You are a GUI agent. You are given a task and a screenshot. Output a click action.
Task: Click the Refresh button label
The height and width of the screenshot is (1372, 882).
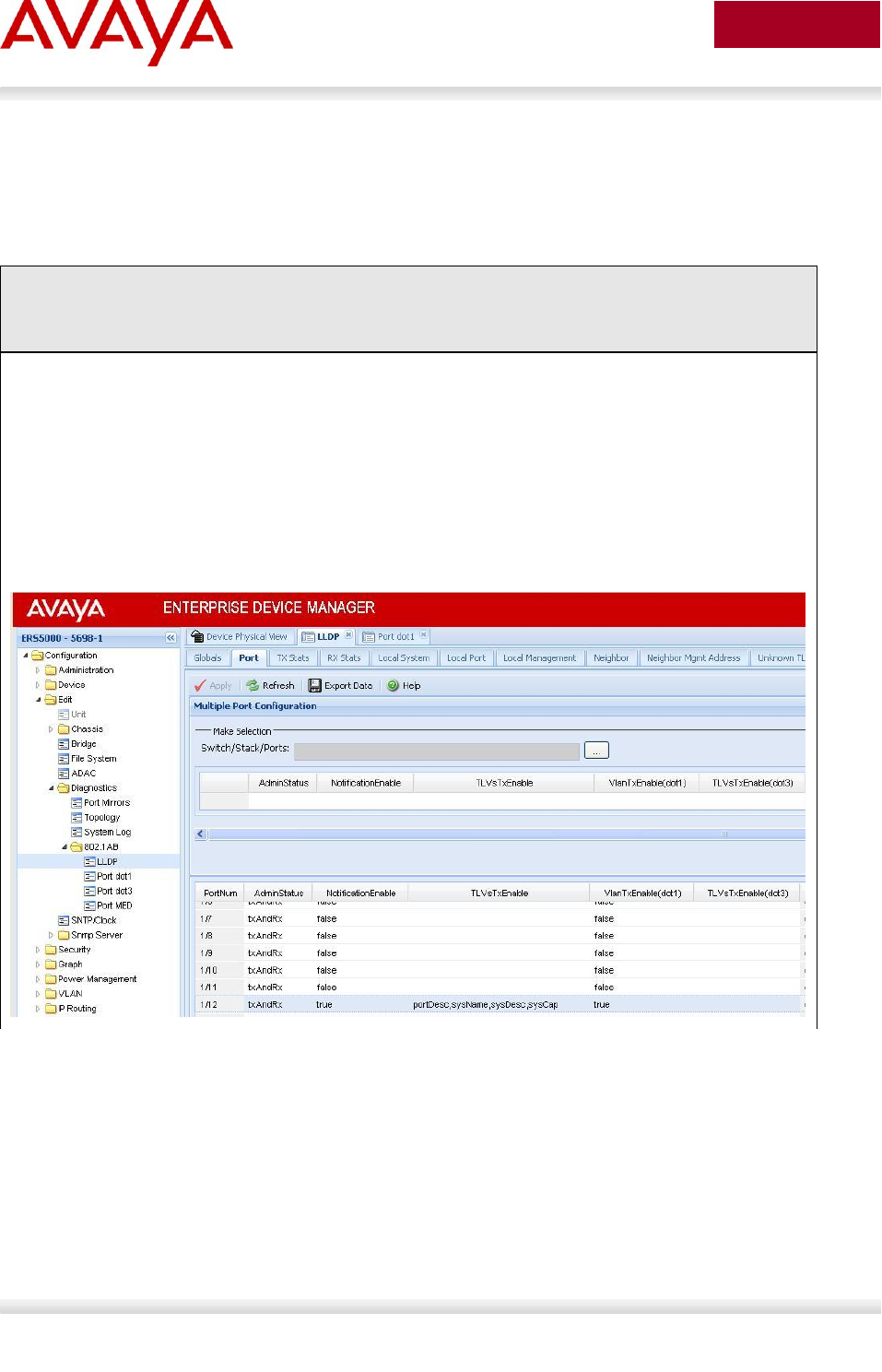pos(278,686)
